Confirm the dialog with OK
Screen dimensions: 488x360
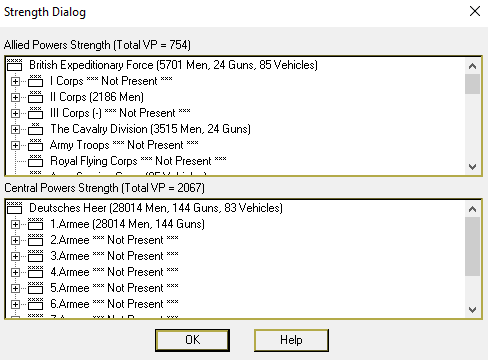click(x=192, y=340)
